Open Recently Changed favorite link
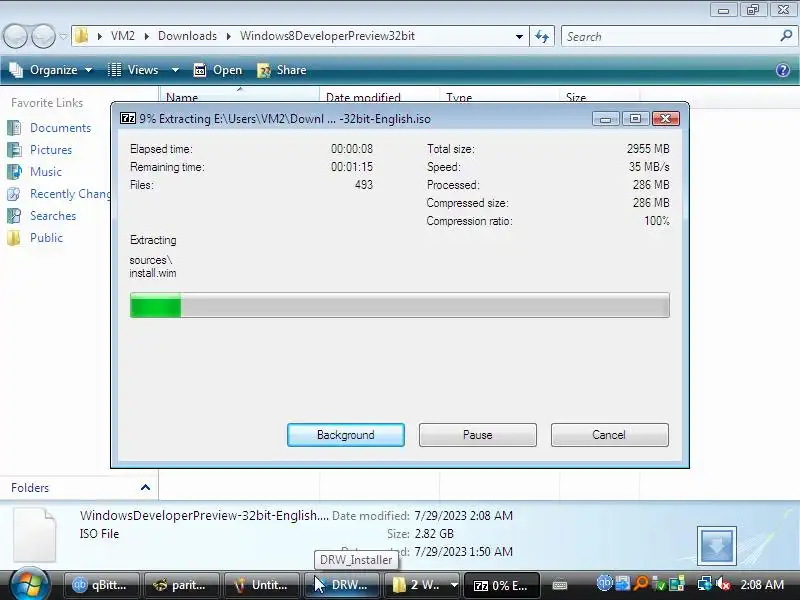 (70, 194)
